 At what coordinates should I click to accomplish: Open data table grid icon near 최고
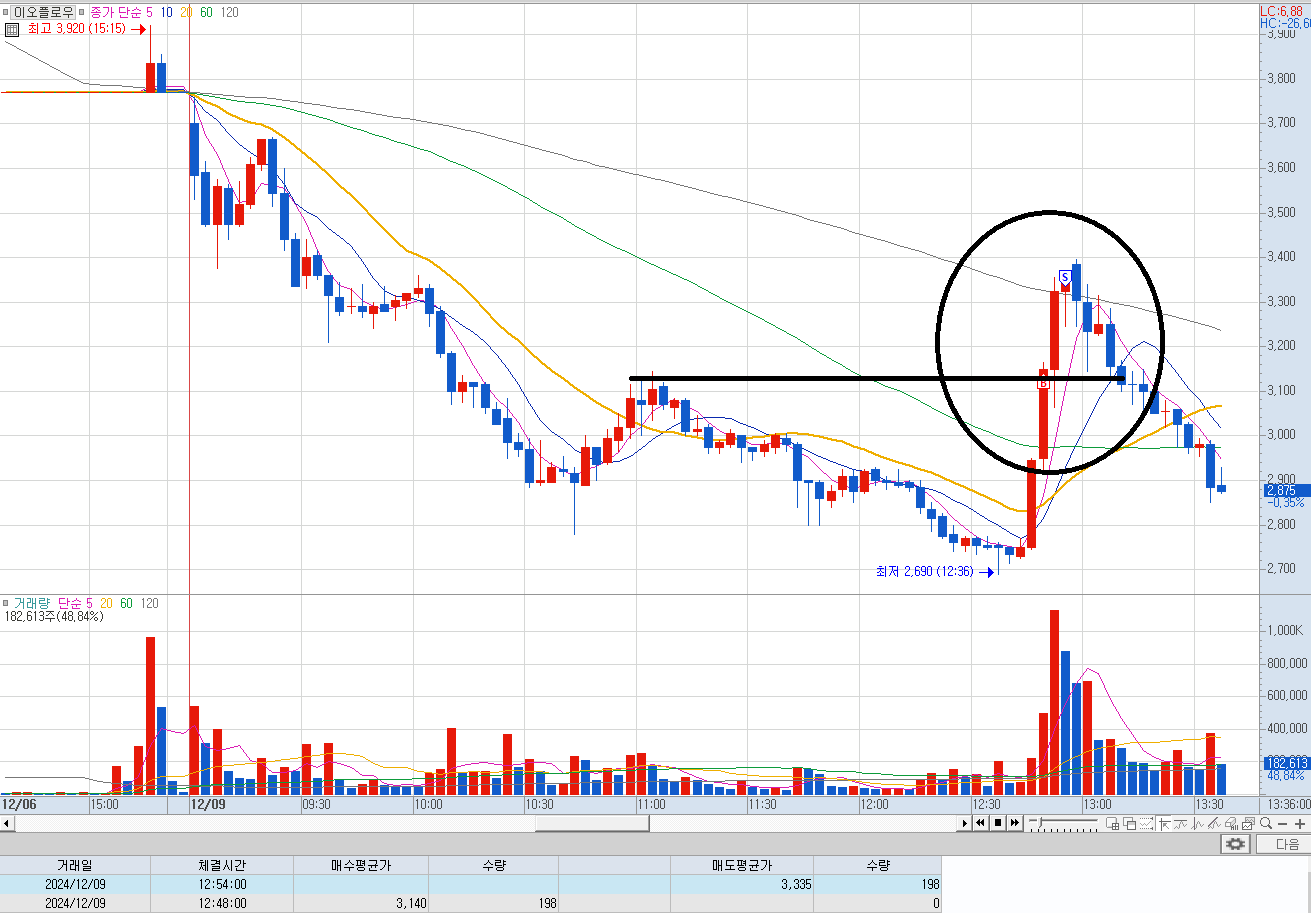12,29
